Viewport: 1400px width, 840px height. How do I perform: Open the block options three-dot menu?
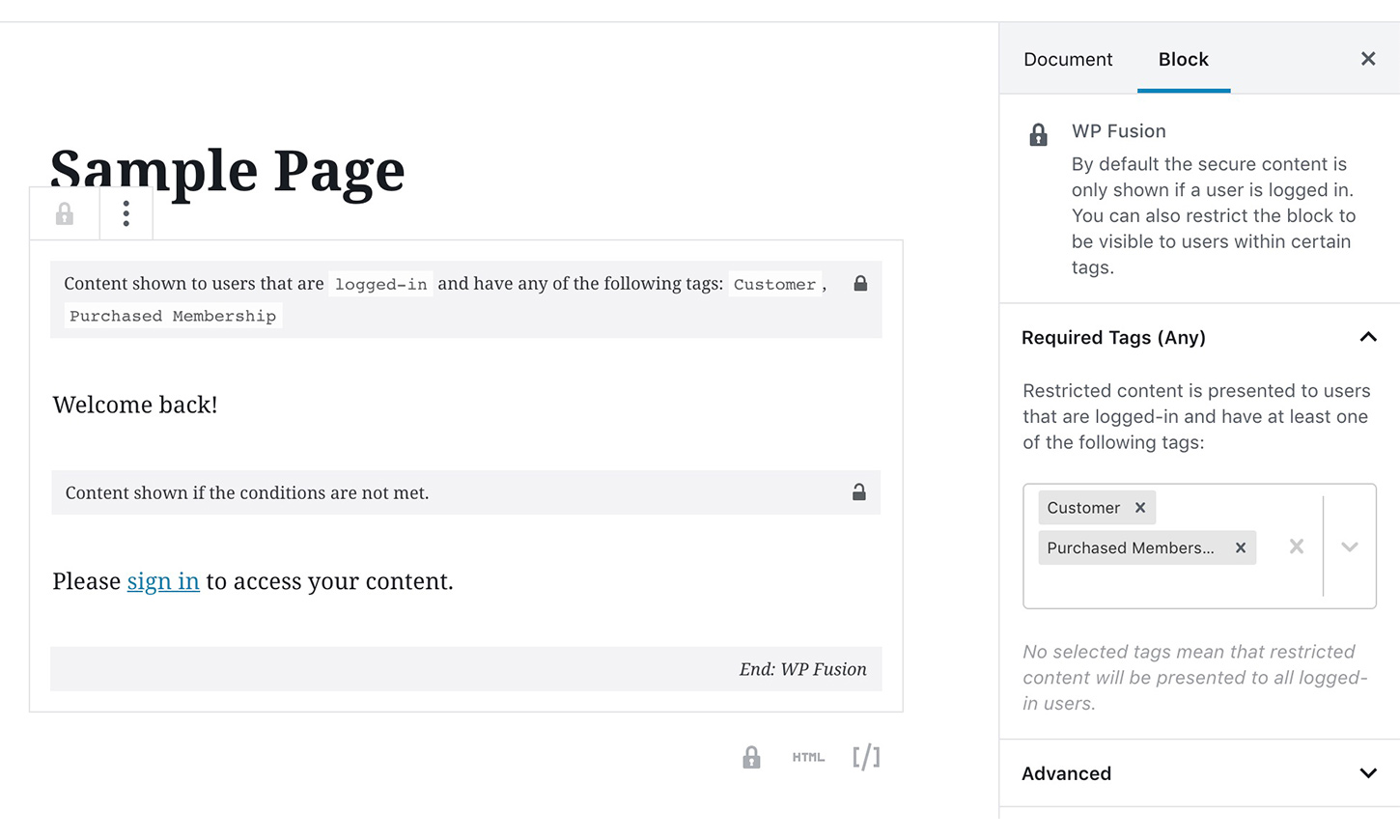126,213
